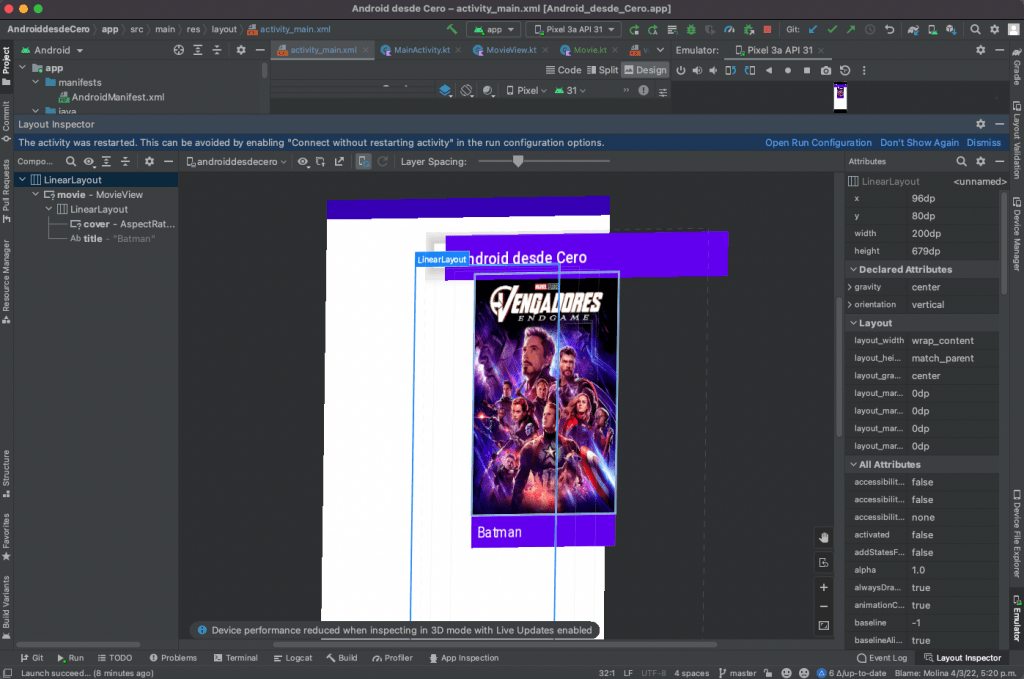Screen dimensions: 1024x679
Task: Collapse the All Attributes section
Action: tap(853, 464)
